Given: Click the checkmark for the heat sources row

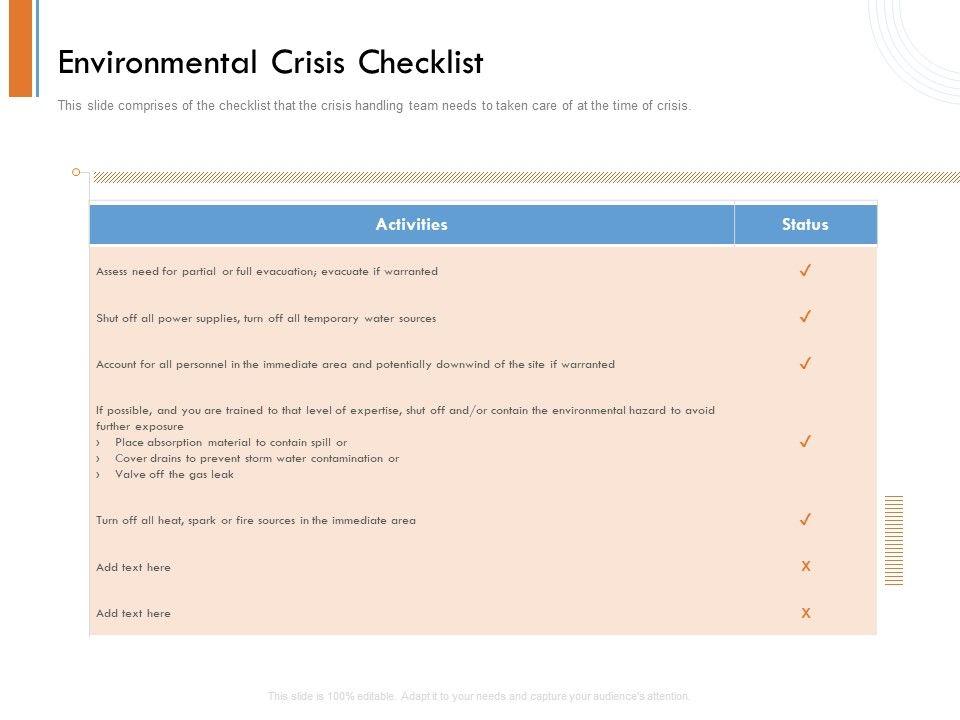Looking at the screenshot, I should click(805, 519).
